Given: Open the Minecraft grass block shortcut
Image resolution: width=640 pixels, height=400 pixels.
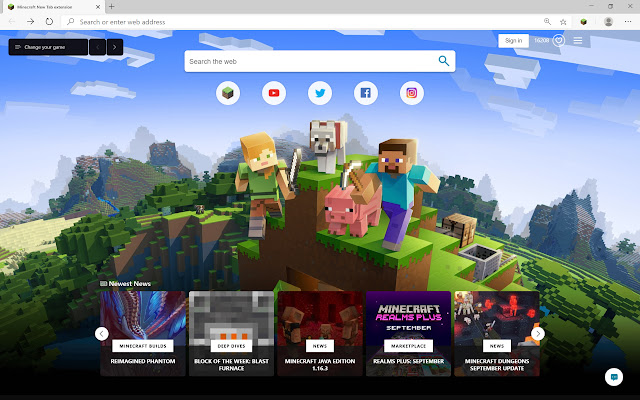Looking at the screenshot, I should 228,93.
